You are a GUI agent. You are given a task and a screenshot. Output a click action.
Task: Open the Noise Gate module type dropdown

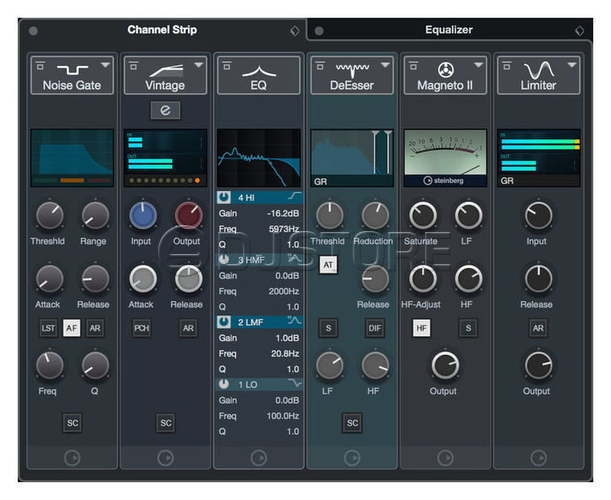click(105, 65)
